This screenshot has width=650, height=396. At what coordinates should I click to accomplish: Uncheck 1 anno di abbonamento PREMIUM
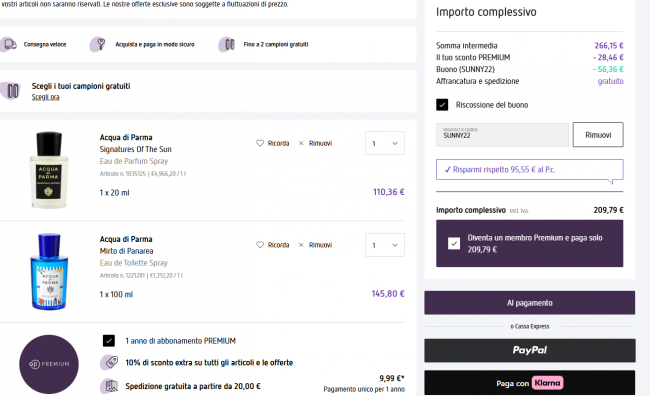(x=109, y=340)
